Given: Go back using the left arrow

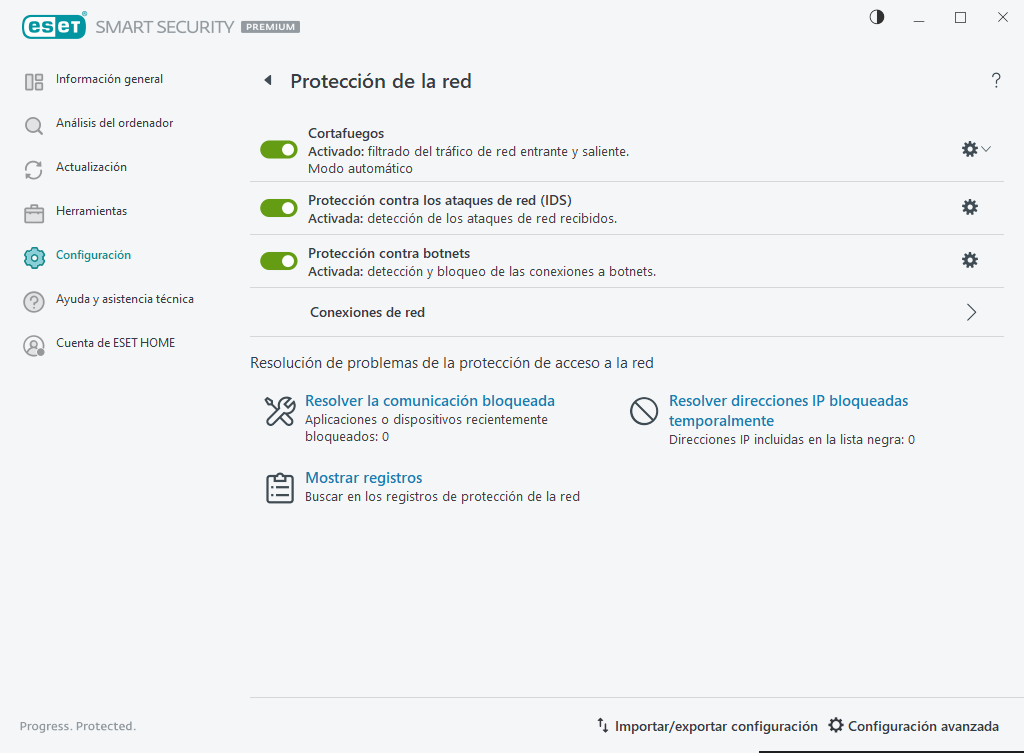Looking at the screenshot, I should click(267, 81).
